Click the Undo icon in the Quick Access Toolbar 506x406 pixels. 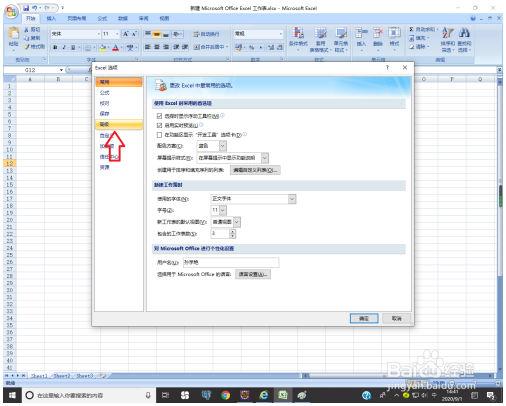35,8
